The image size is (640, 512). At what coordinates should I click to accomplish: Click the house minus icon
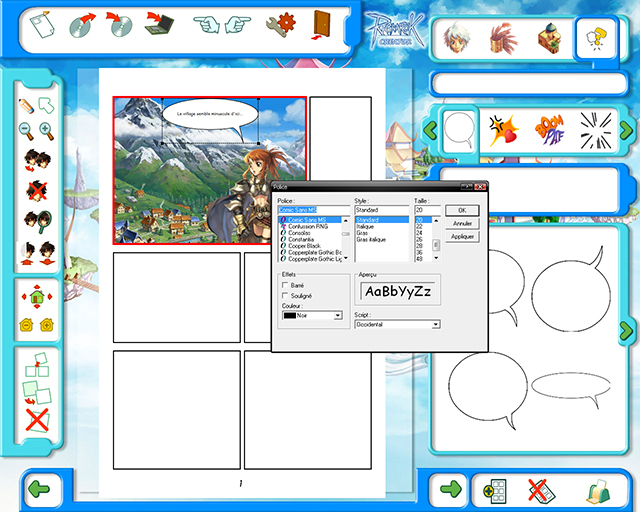(26, 325)
